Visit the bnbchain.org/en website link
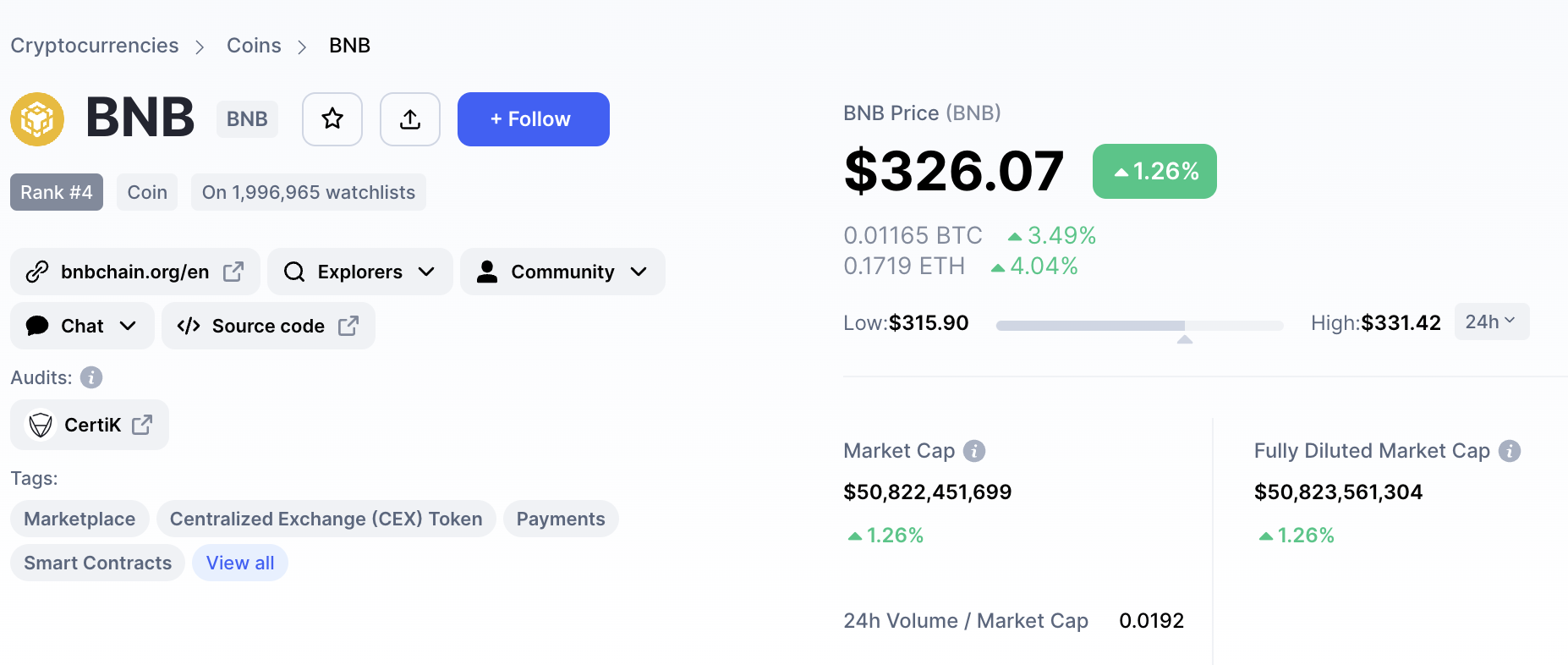The width and height of the screenshot is (1568, 665). [135, 272]
